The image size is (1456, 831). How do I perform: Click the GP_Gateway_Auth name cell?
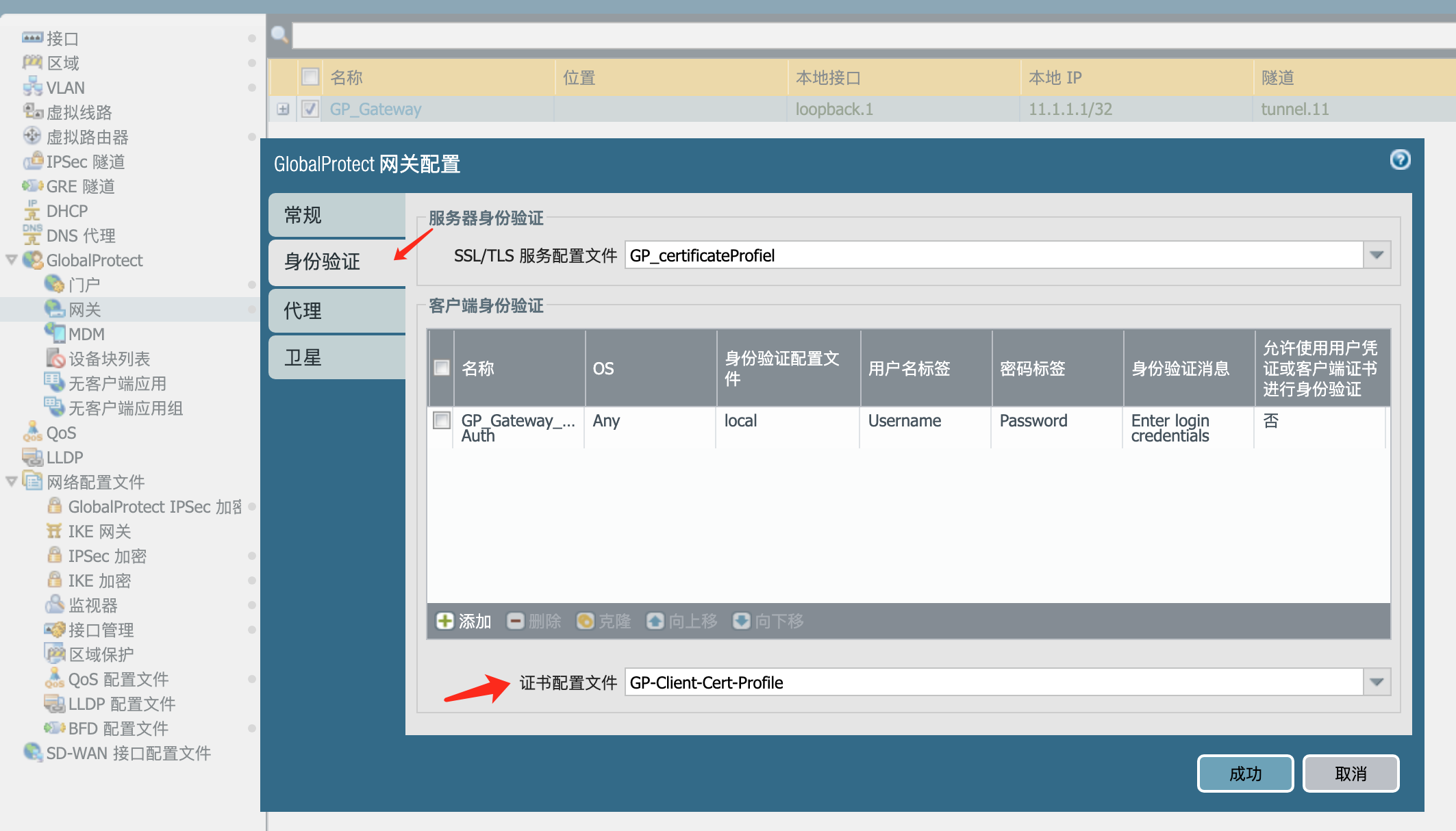coord(518,428)
